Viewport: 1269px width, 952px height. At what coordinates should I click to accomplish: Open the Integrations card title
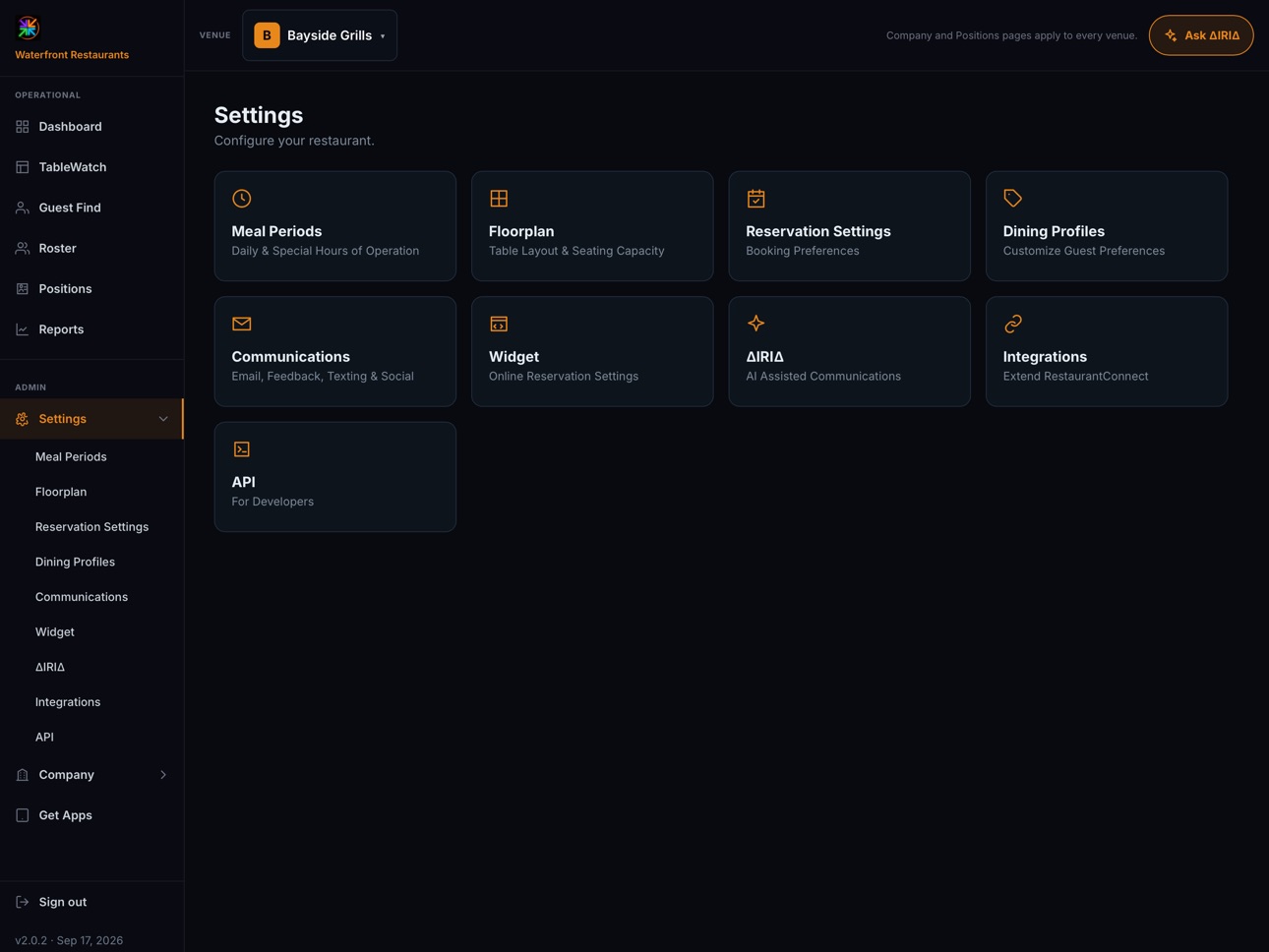1045,357
